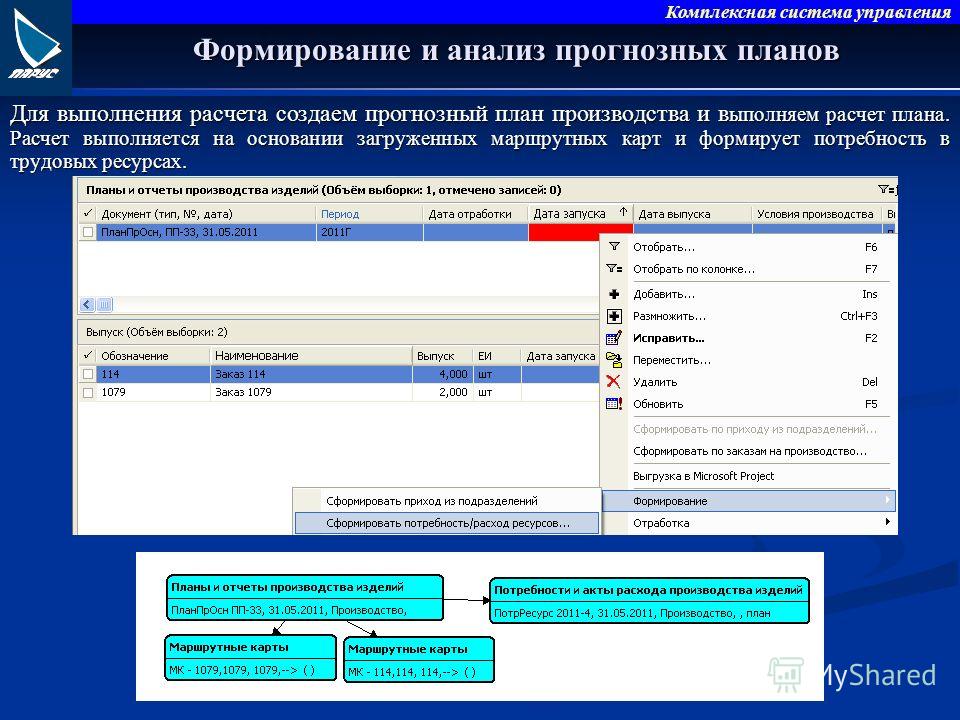
Task: Click the ПланПрОсн, ПП-33, 31.05.2011 cell
Action: (x=206, y=232)
